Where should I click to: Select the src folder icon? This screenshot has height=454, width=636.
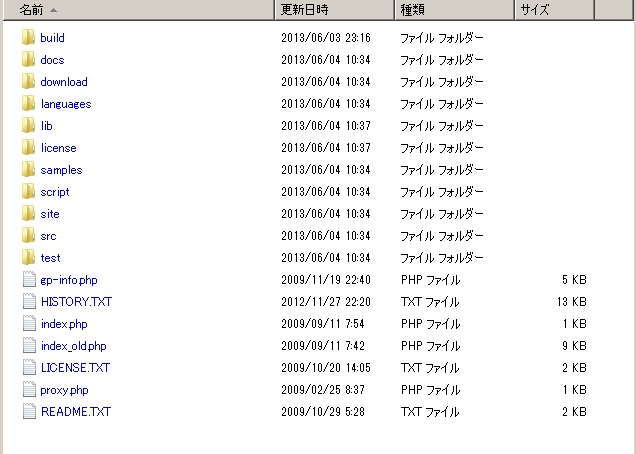point(28,236)
